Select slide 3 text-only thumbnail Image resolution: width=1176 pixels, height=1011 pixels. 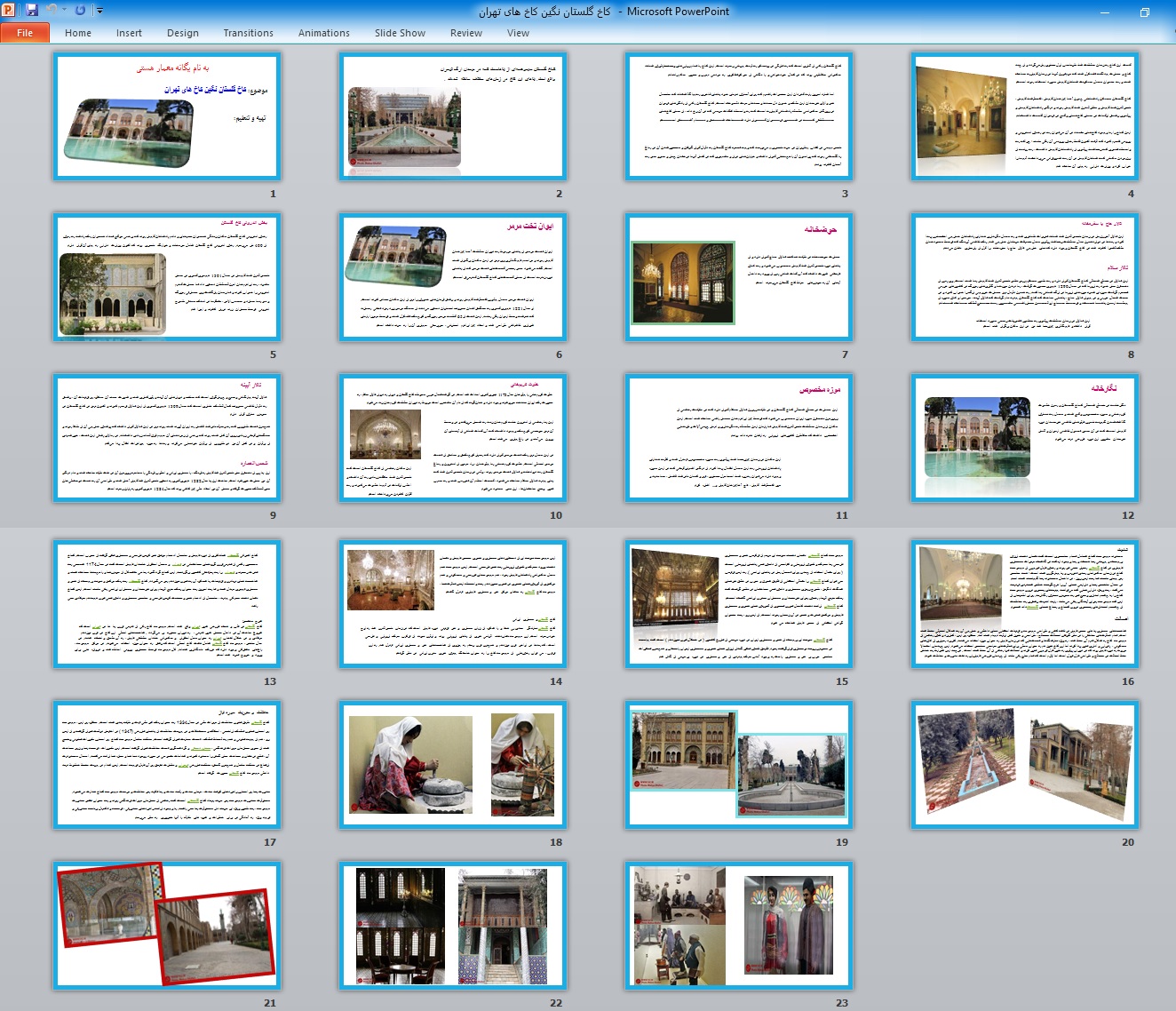click(x=739, y=116)
